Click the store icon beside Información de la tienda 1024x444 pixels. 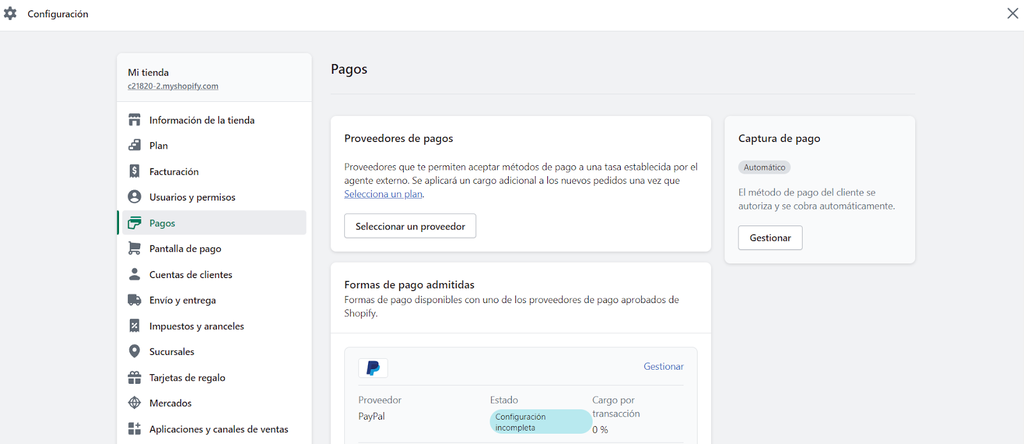pos(134,120)
